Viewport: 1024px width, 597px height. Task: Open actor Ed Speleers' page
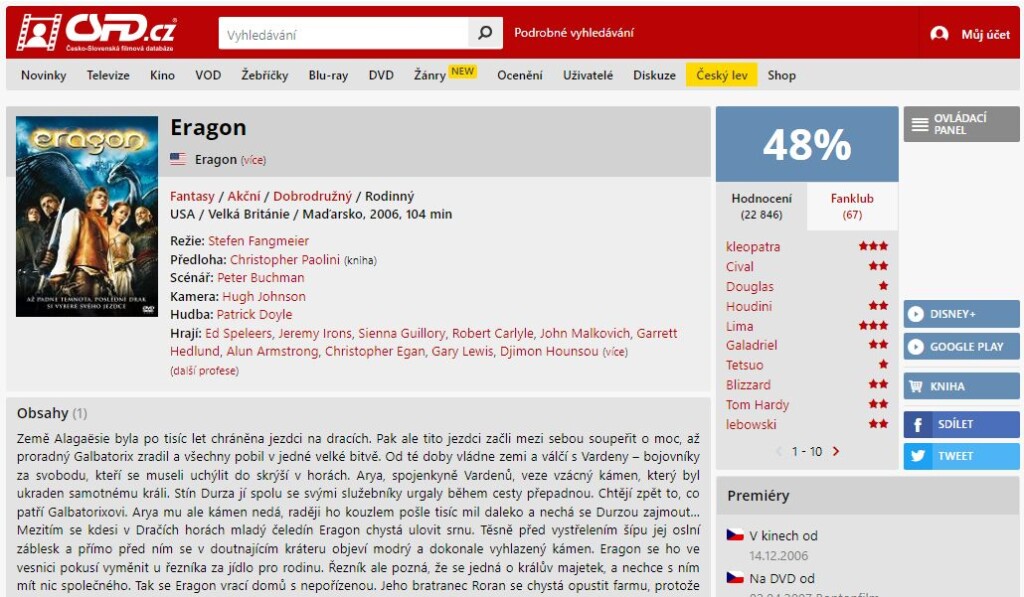click(238, 333)
